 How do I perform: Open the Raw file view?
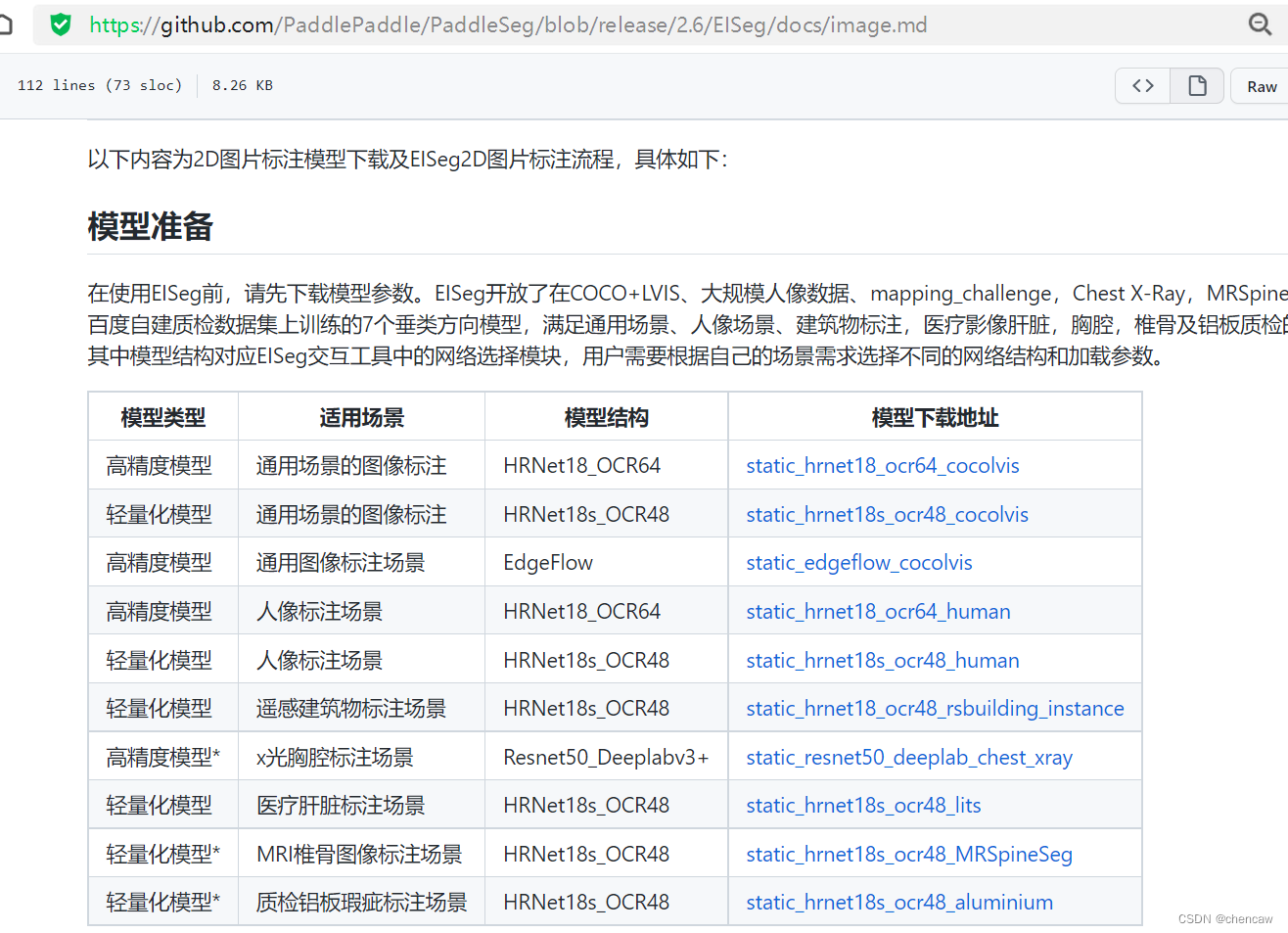click(1262, 86)
